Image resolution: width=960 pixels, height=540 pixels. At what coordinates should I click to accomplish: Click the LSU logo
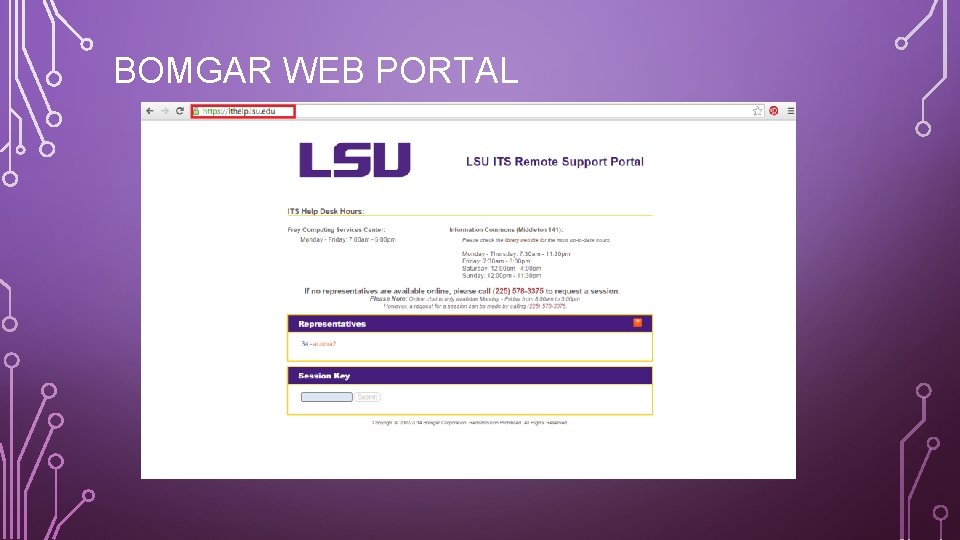[x=354, y=160]
